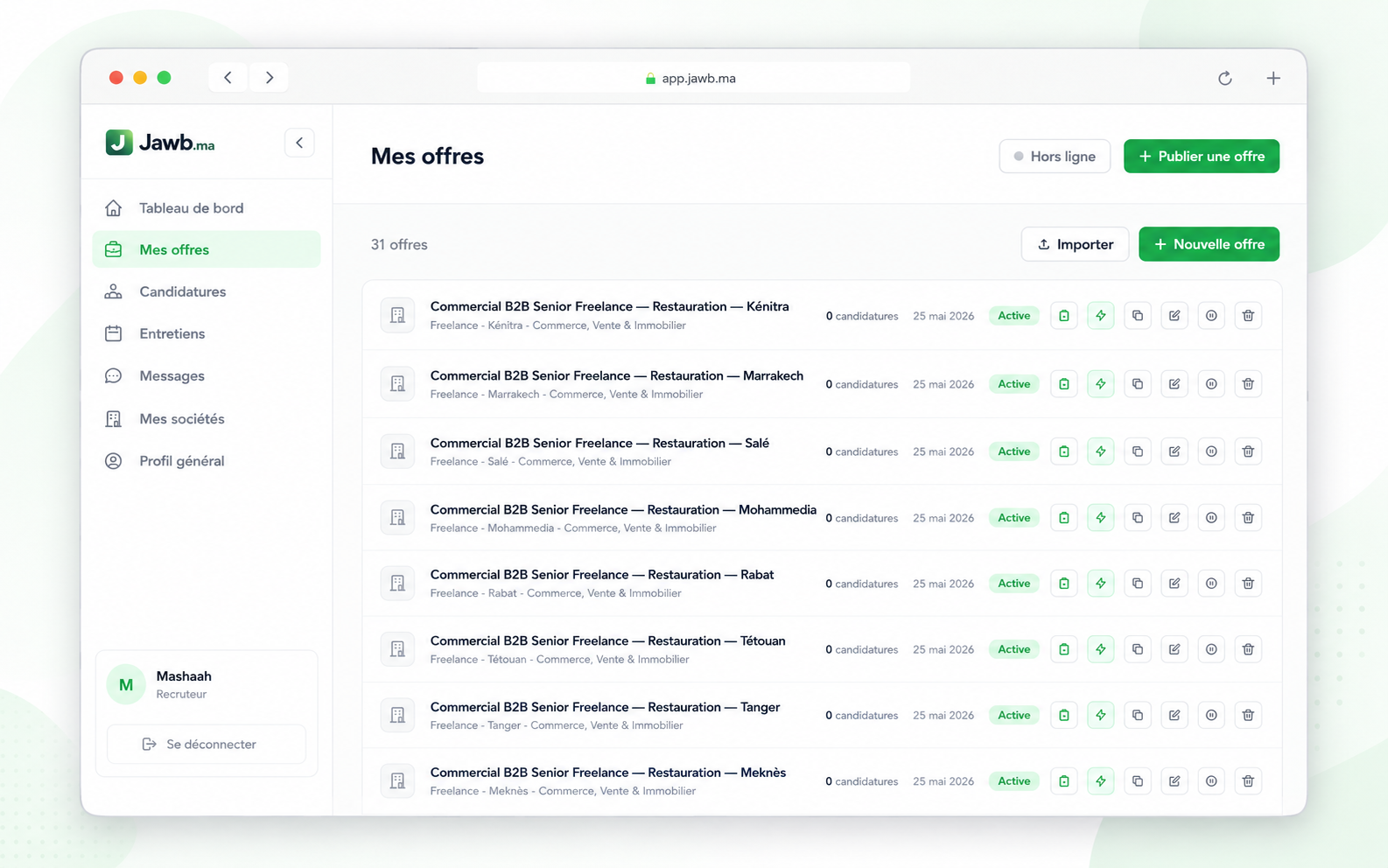This screenshot has width=1388, height=868.
Task: Click Se déconnecter to log out
Action: pos(207,744)
